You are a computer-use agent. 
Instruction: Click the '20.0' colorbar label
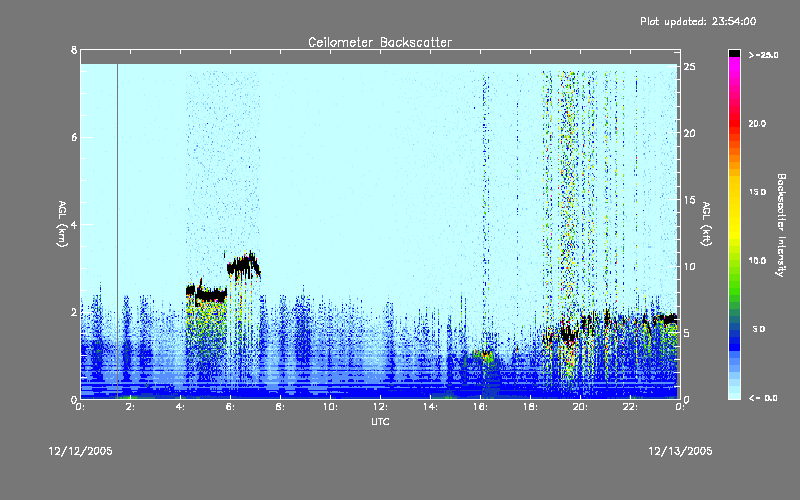(757, 123)
